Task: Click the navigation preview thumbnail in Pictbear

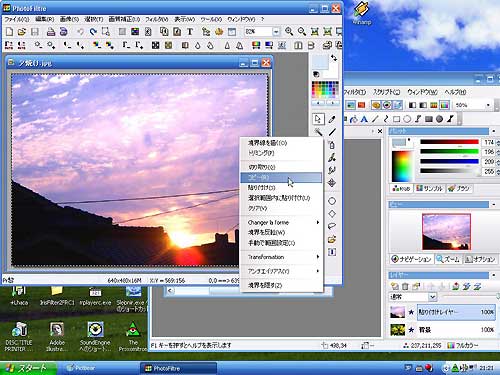Action: 446,232
